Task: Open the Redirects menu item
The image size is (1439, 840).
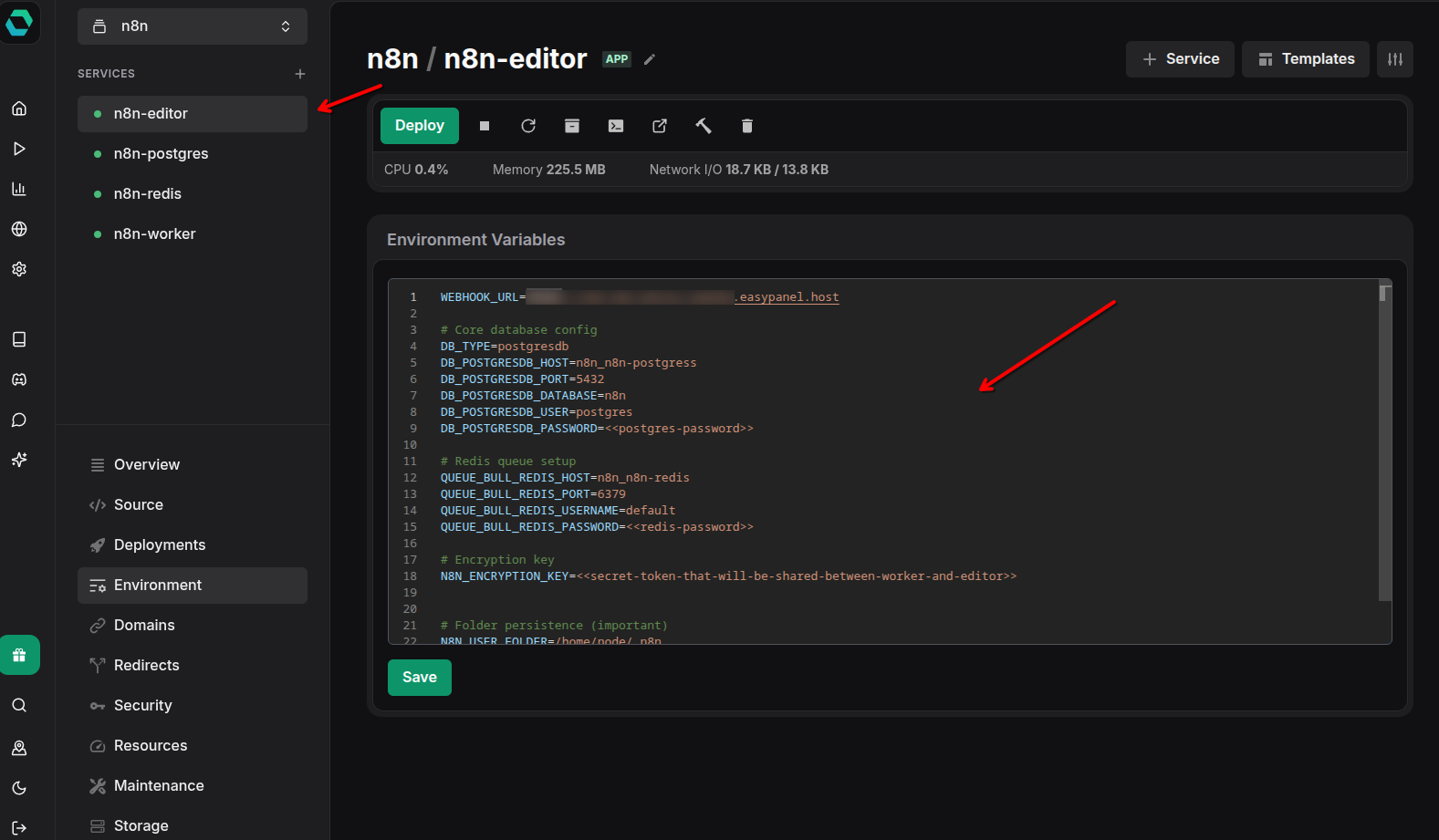Action: [193, 666]
